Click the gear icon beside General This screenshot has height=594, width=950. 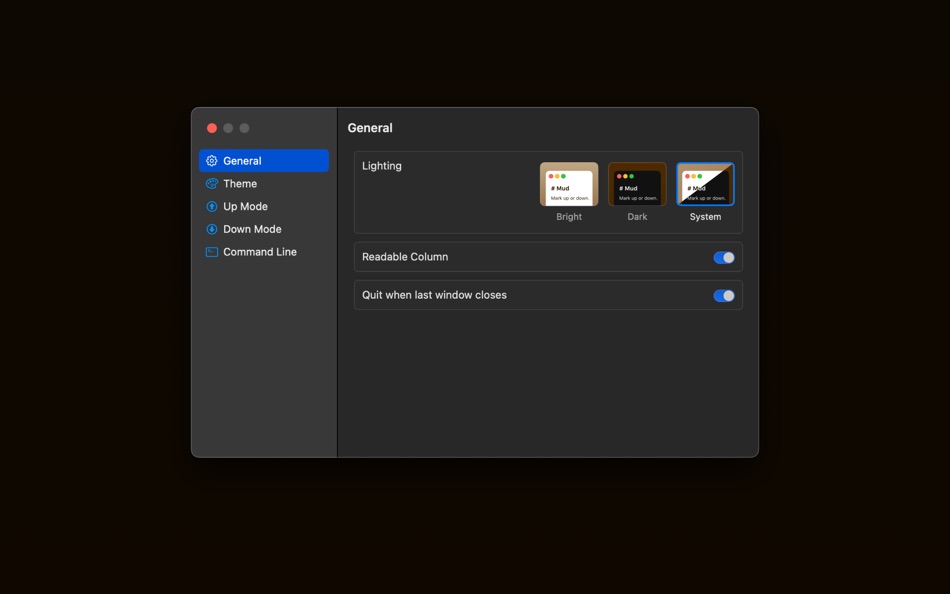[210, 160]
